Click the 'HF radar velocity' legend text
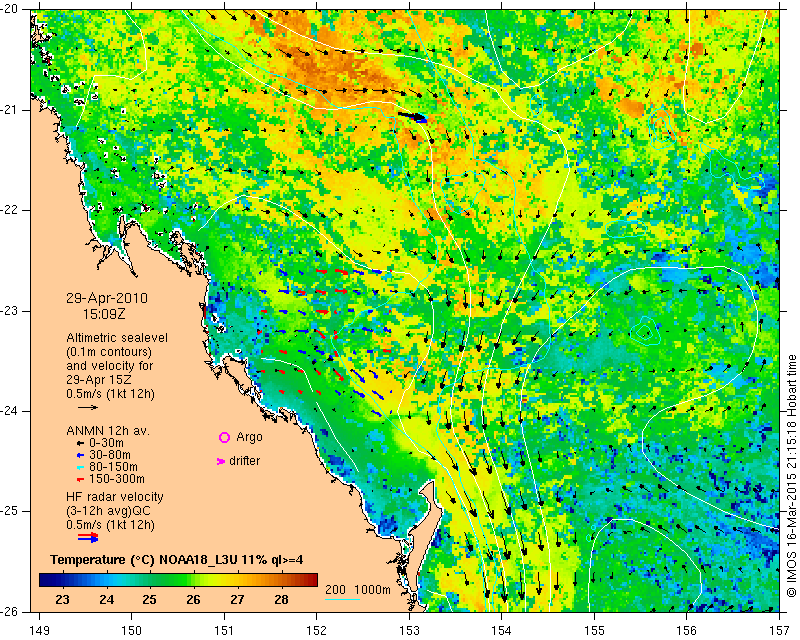This screenshot has height=640, width=800. point(115,497)
